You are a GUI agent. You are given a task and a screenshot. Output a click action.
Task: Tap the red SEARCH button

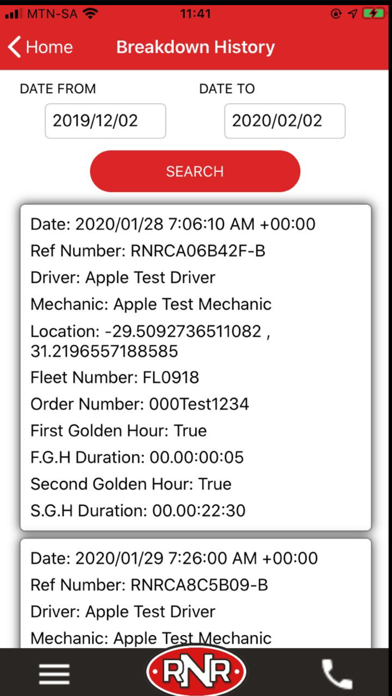[x=195, y=171]
